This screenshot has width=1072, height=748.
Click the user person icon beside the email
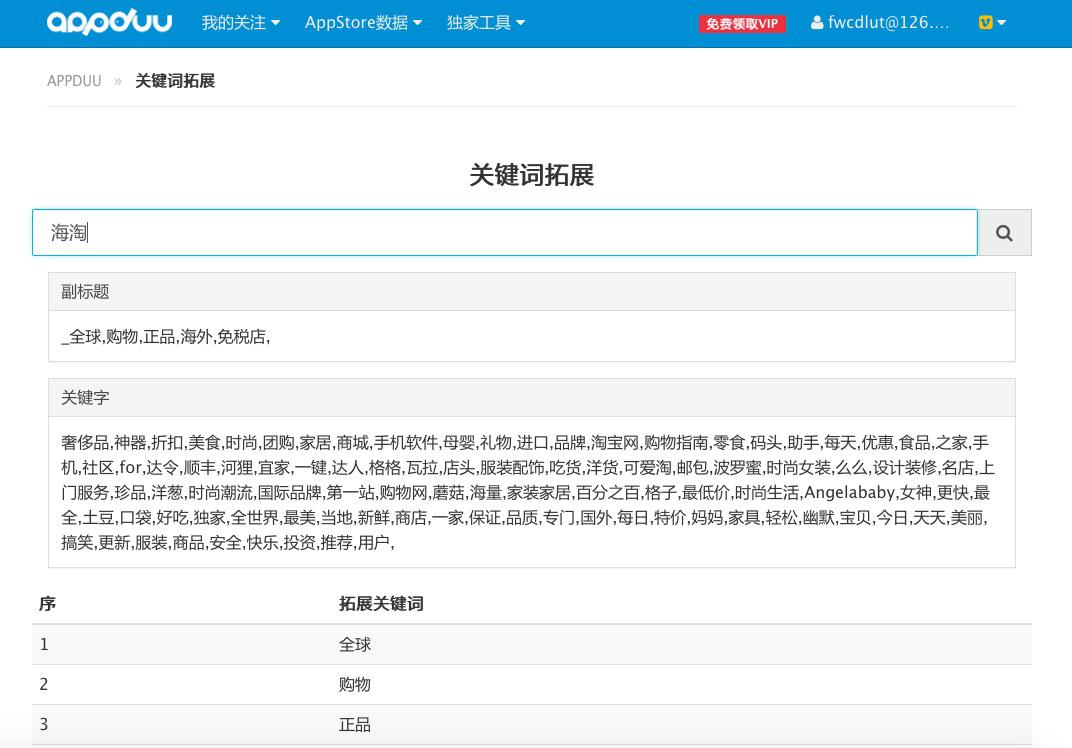click(817, 22)
